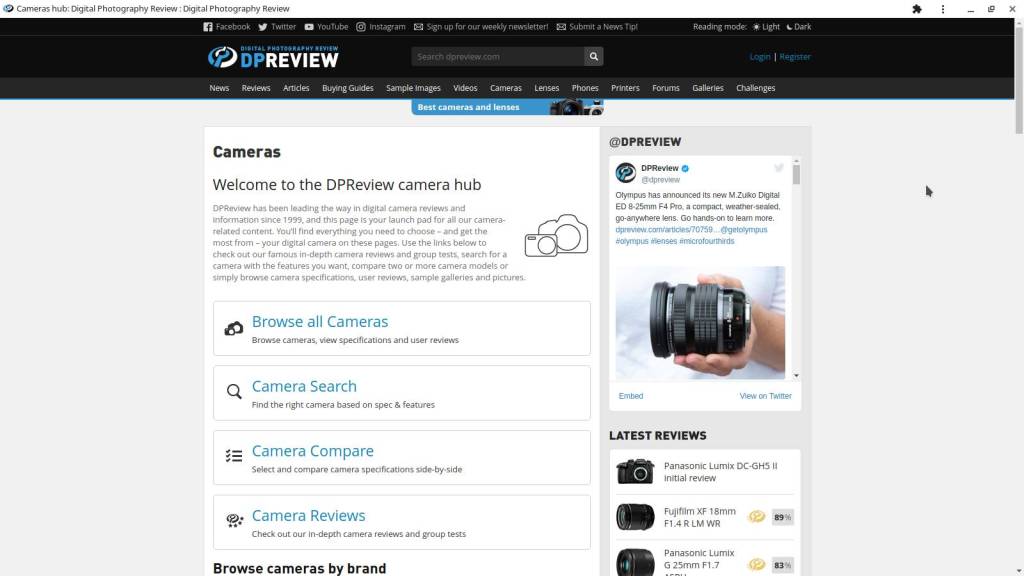
Task: Open the News menu item
Action: click(219, 88)
